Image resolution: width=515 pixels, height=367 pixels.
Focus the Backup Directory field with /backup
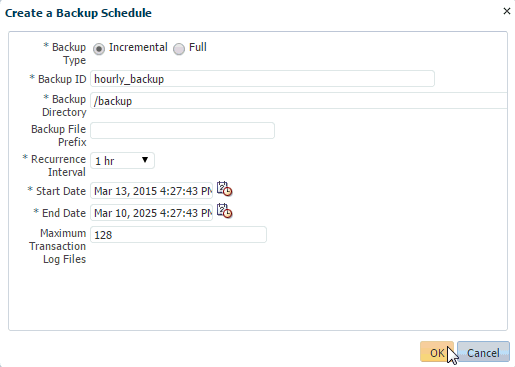pos(299,101)
